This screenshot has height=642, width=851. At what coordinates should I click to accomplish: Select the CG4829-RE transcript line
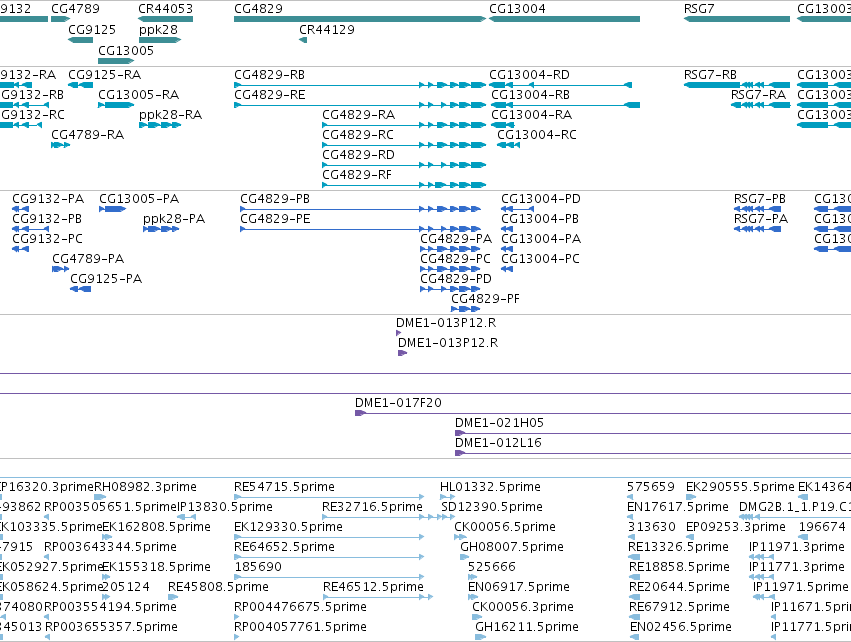[360, 105]
